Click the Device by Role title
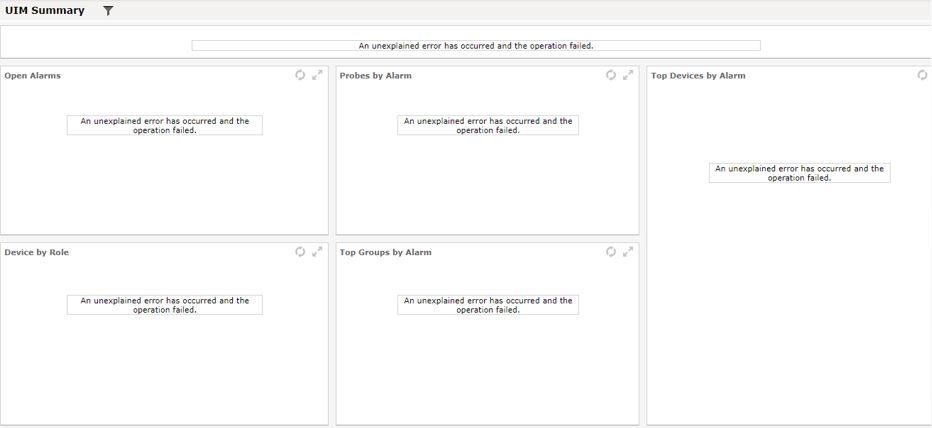This screenshot has width=932, height=428. click(x=37, y=252)
